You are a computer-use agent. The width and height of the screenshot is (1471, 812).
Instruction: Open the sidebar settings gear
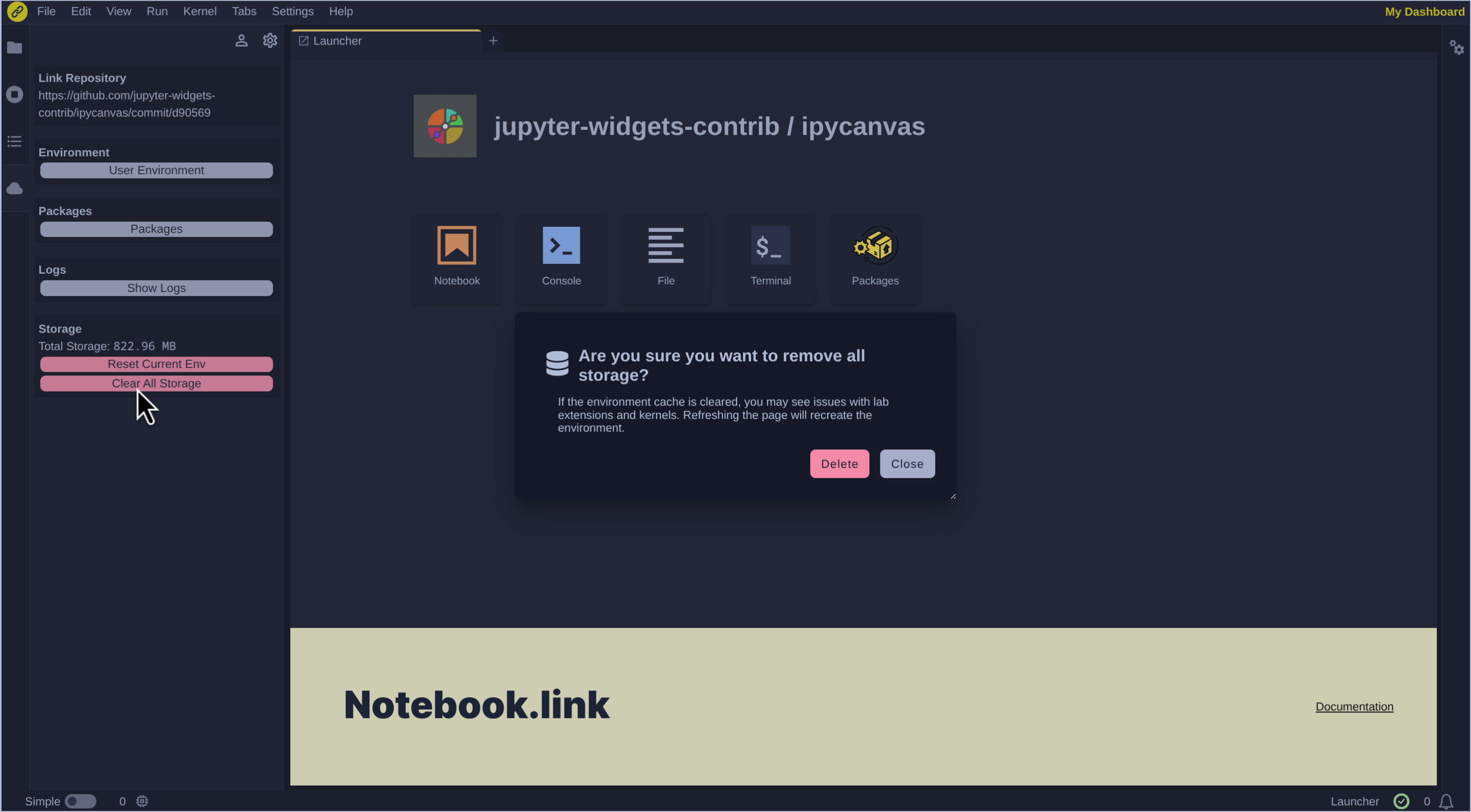(x=270, y=40)
